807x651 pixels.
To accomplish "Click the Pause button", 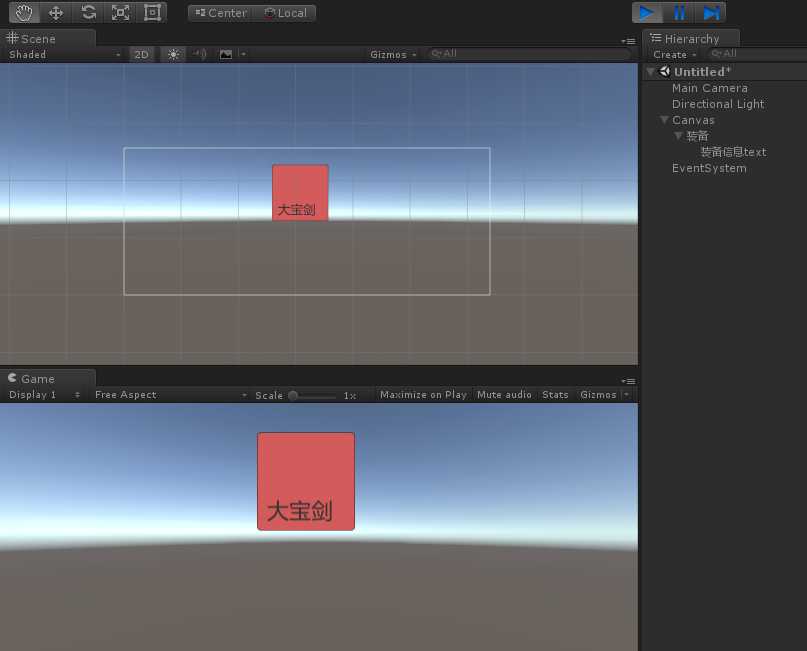I will tap(679, 13).
